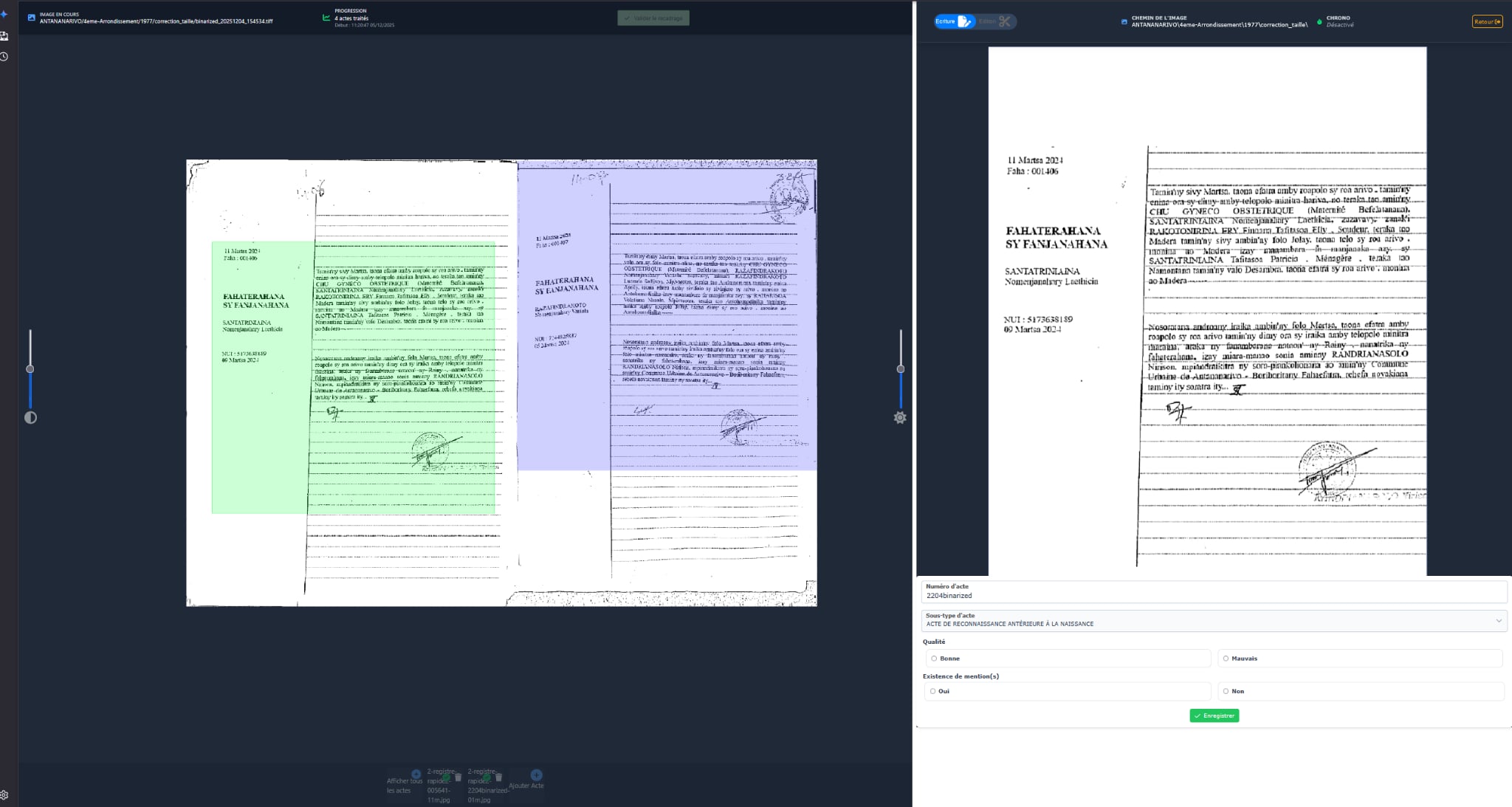Click the Retour button
This screenshot has width=1512, height=807.
click(x=1487, y=21)
